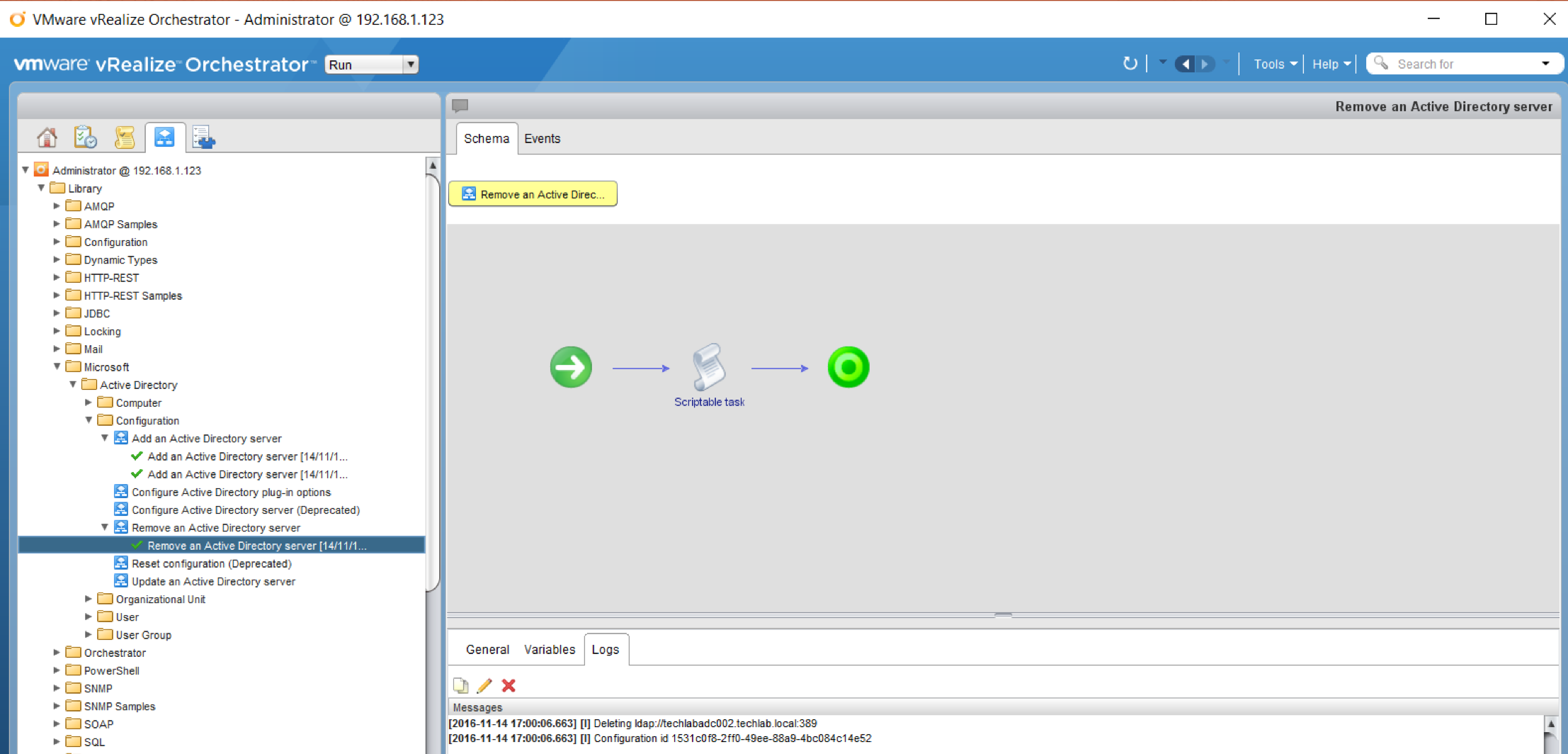Switch to the Workflows view icon
This screenshot has width=1568, height=754.
164,137
